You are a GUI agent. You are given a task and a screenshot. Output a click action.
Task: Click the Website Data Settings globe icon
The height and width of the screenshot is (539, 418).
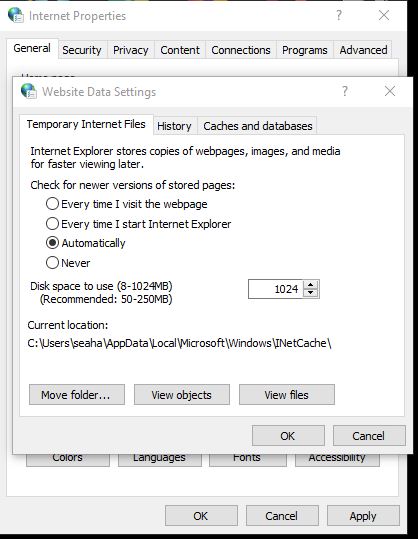pos(29,91)
